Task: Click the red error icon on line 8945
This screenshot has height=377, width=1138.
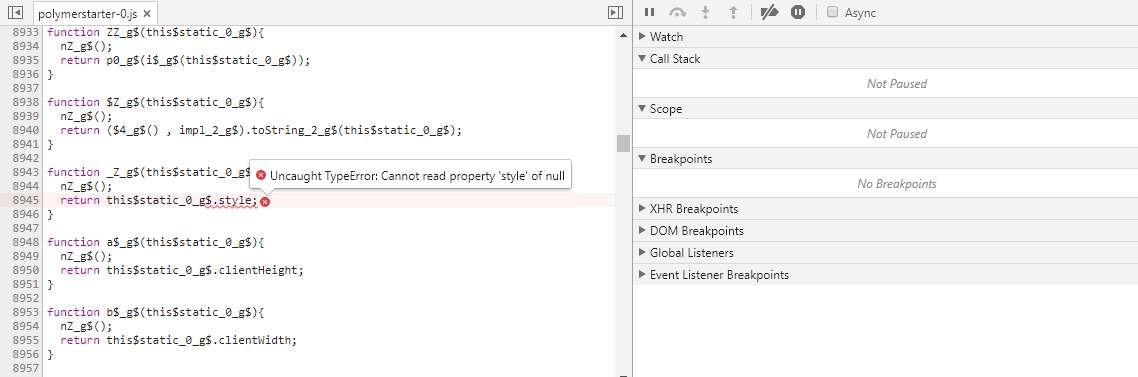Action: click(x=266, y=202)
